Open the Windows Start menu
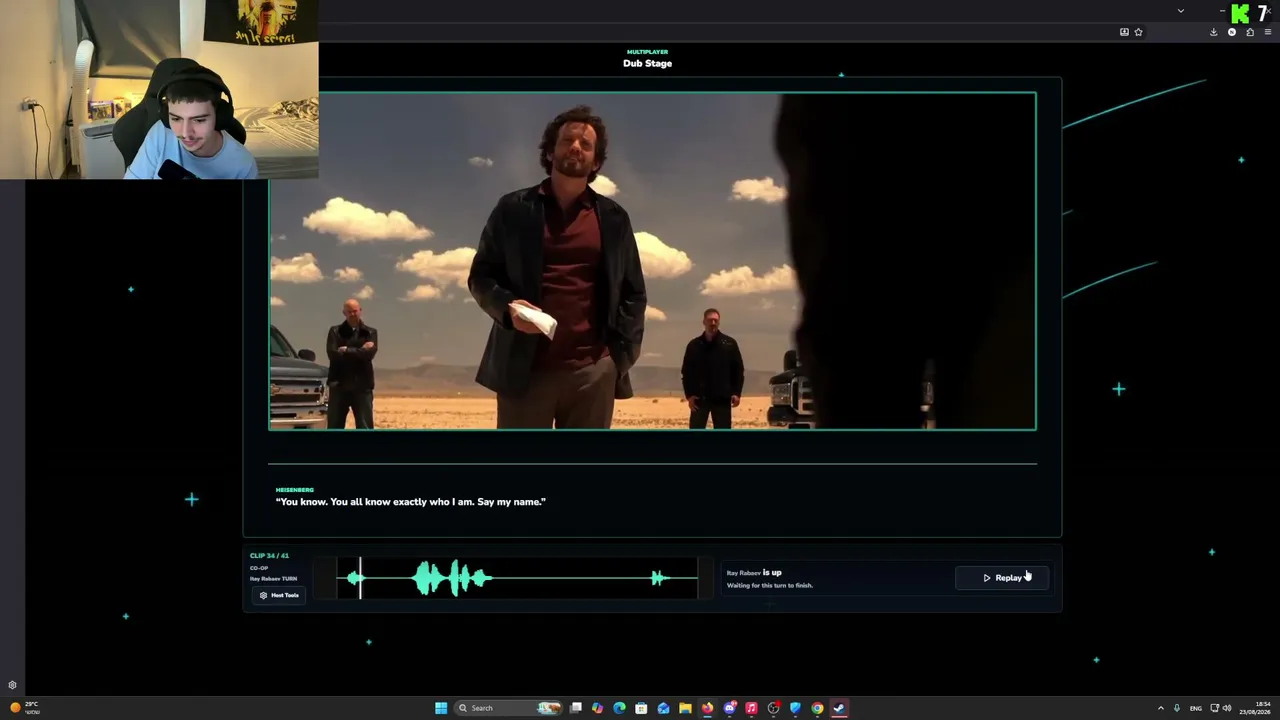This screenshot has height=720, width=1280. [x=441, y=708]
